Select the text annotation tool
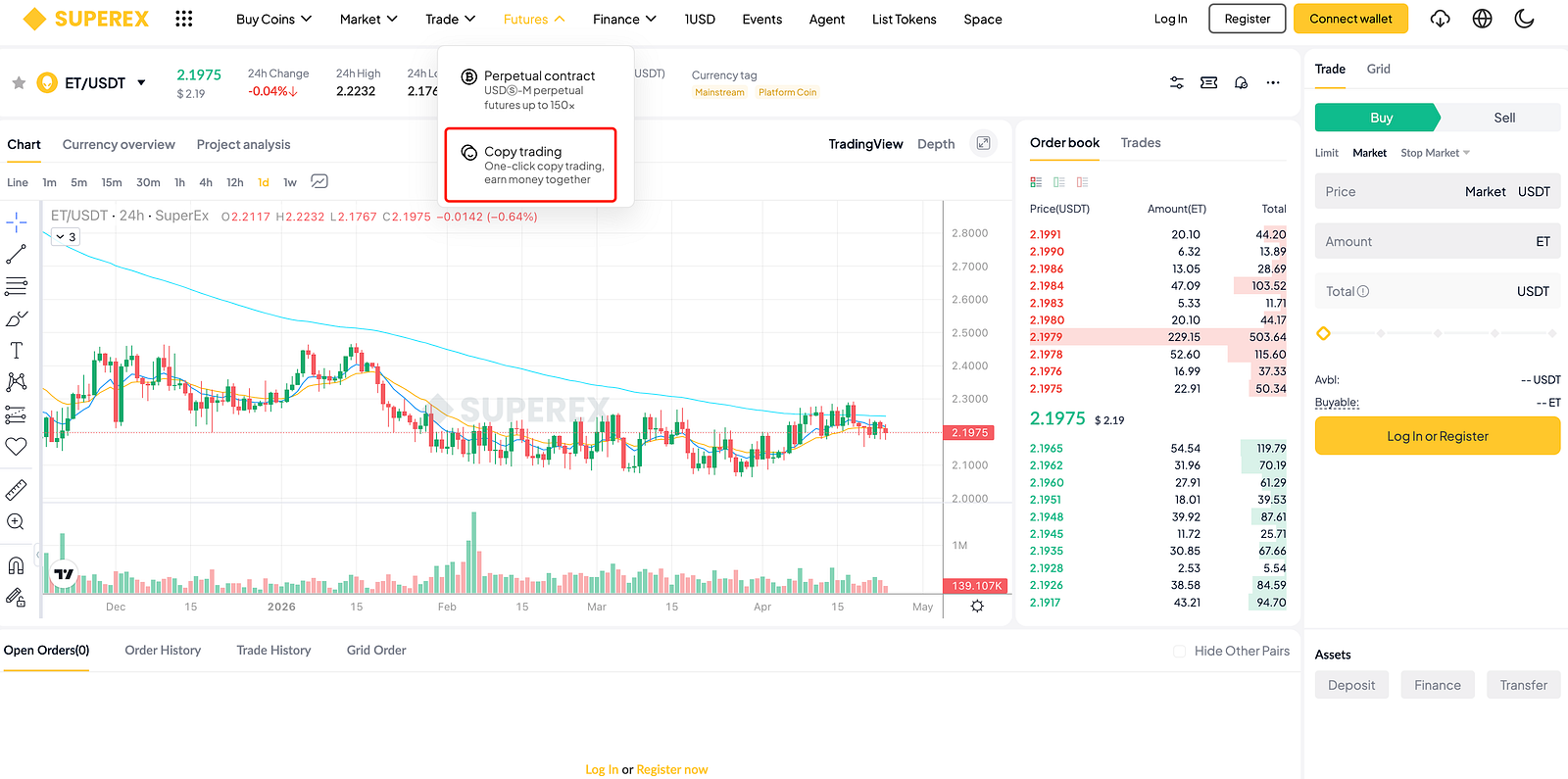 17,351
